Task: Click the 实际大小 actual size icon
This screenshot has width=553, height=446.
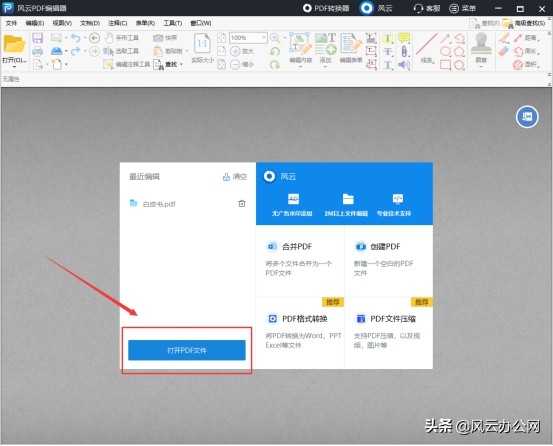Action: coord(202,48)
